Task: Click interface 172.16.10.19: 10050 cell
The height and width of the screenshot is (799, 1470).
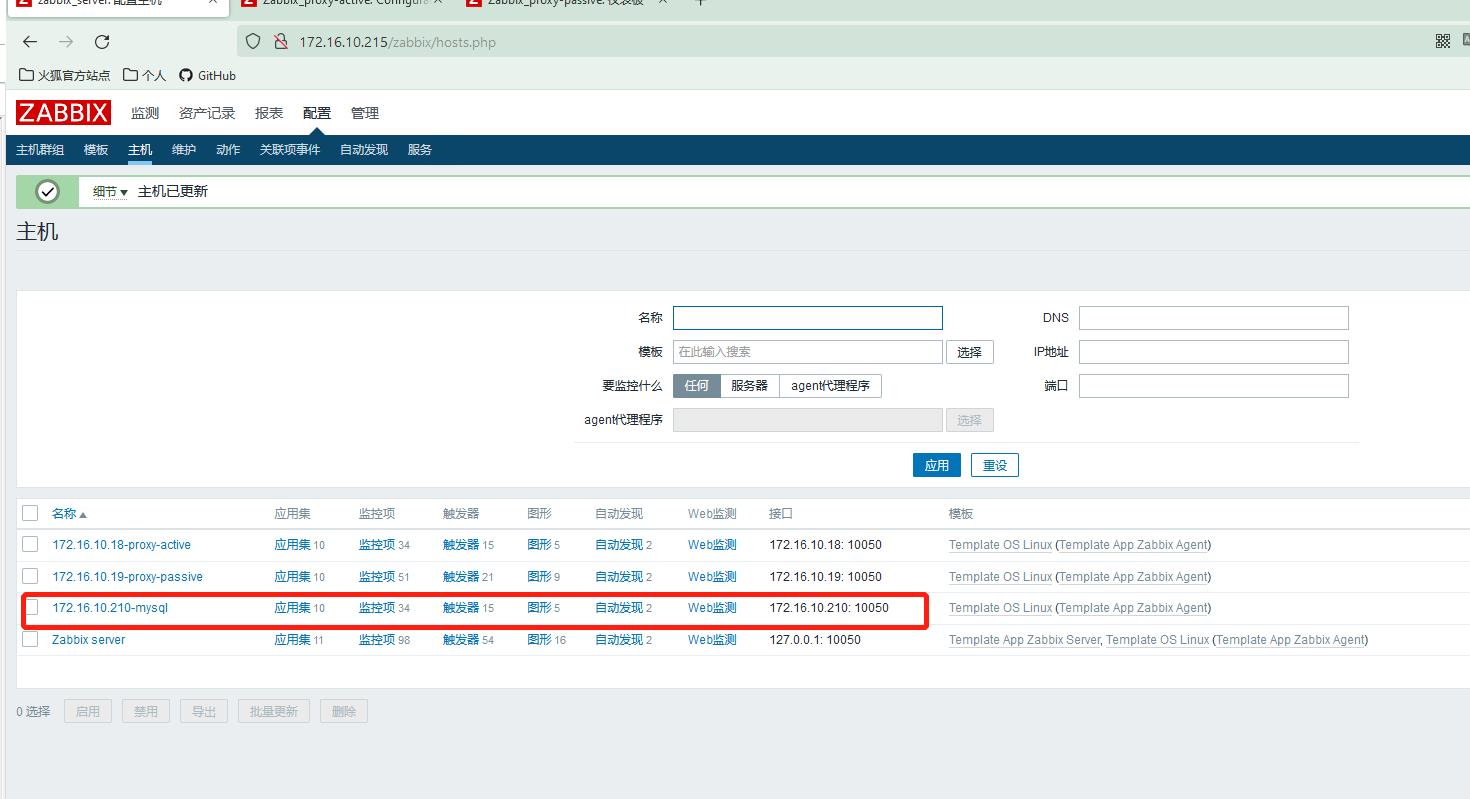Action: pyautogui.click(x=826, y=577)
